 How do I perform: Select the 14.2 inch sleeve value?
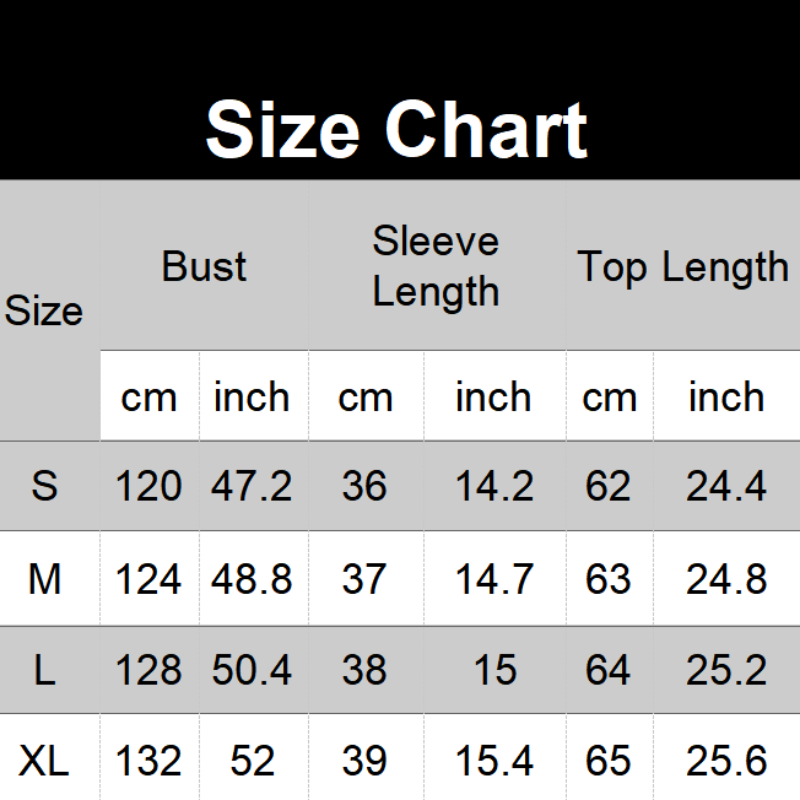(494, 487)
